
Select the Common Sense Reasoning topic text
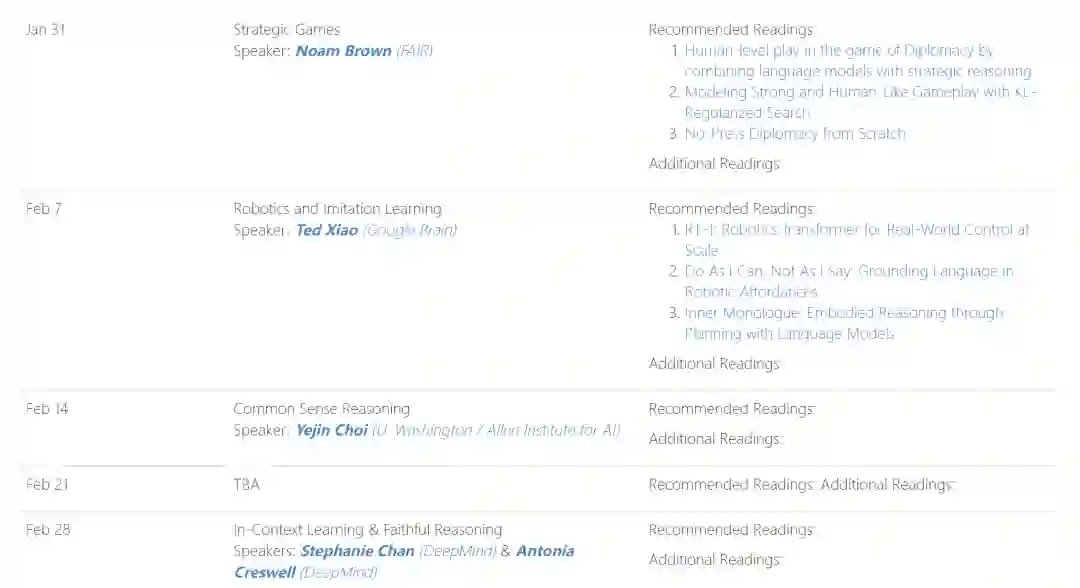tap(321, 409)
